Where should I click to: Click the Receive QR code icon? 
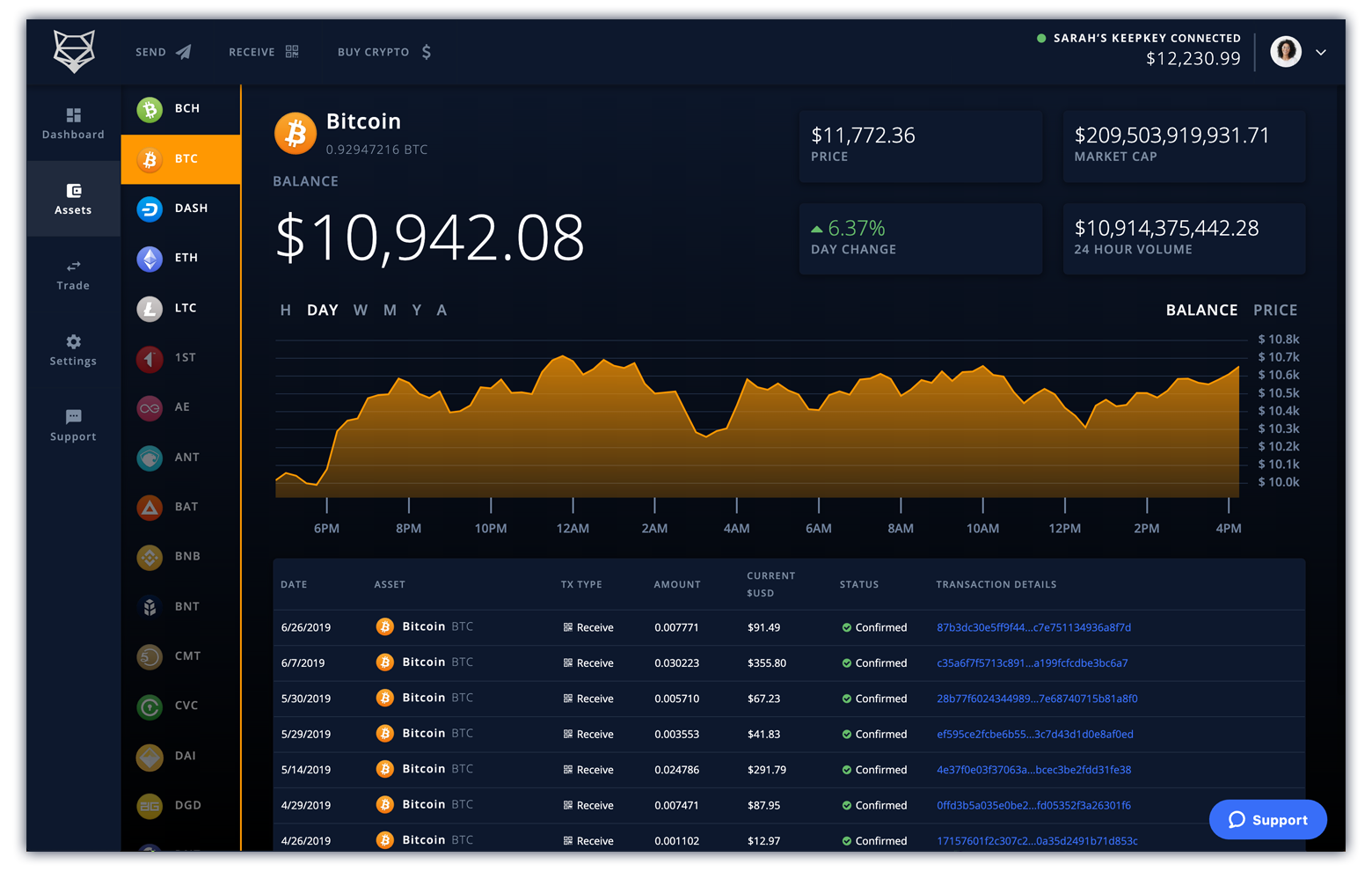point(292,52)
